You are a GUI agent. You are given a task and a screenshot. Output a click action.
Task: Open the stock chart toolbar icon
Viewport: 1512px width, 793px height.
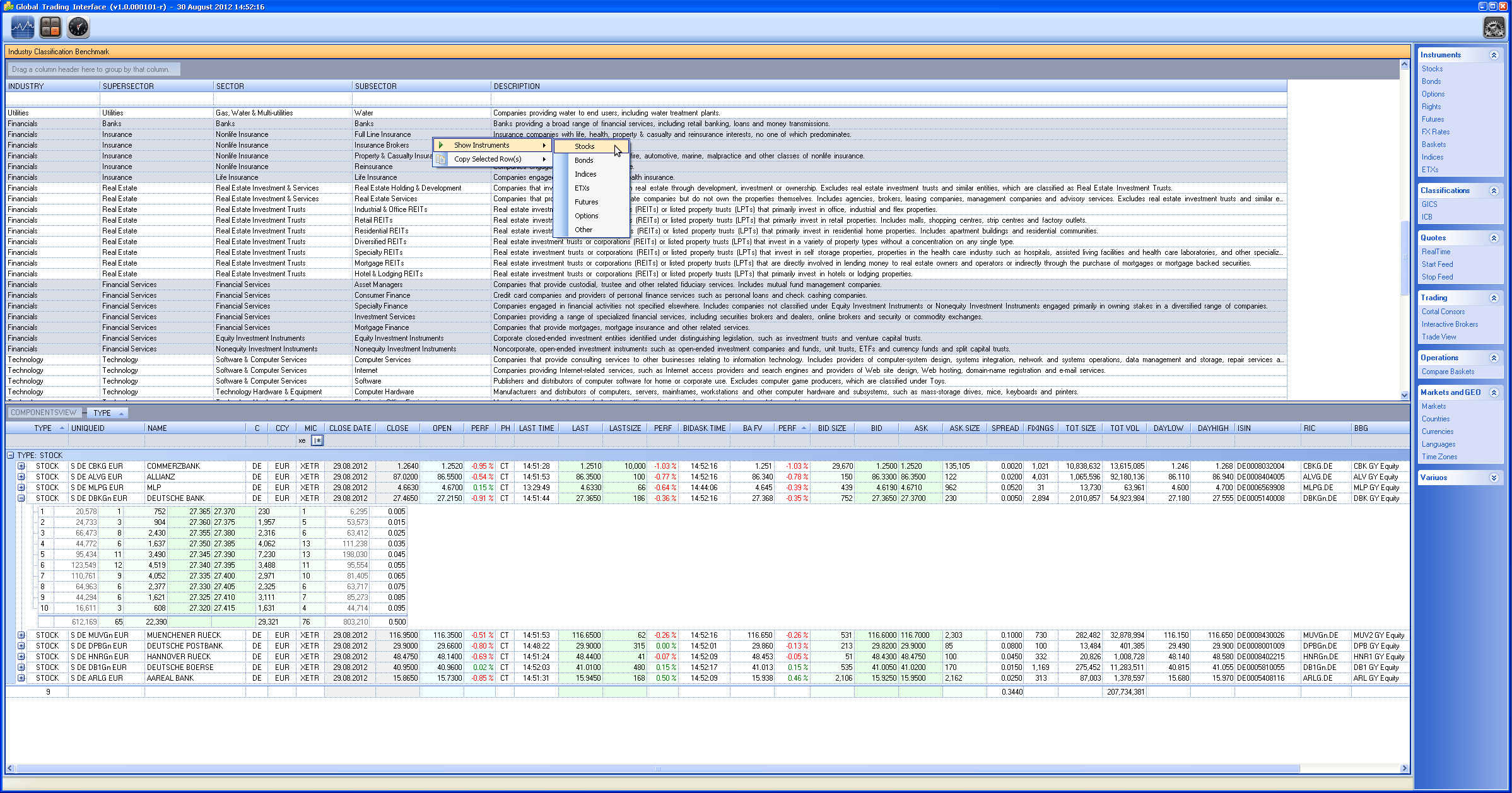(23, 27)
